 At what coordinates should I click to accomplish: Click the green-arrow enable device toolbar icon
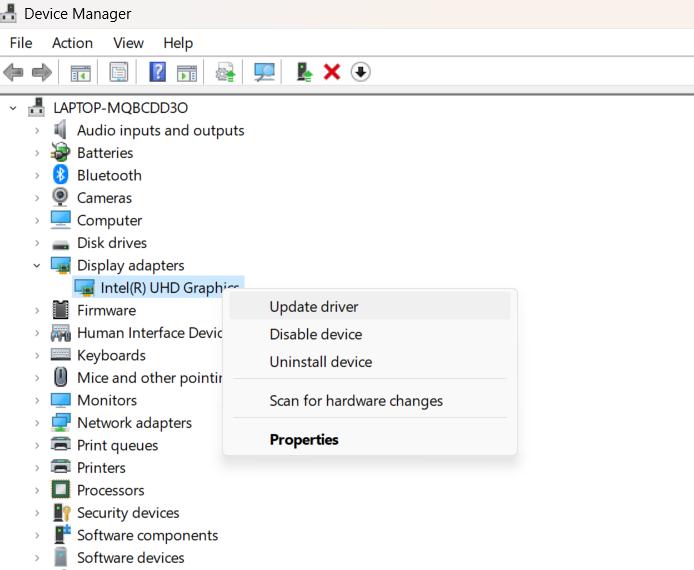click(x=303, y=72)
